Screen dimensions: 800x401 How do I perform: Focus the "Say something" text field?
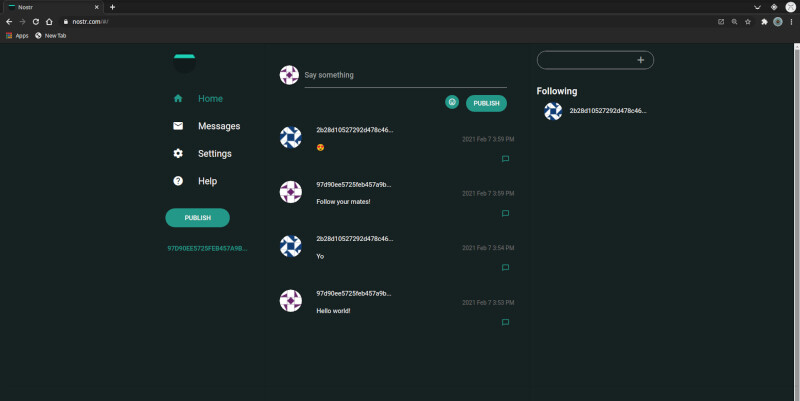pyautogui.click(x=406, y=75)
